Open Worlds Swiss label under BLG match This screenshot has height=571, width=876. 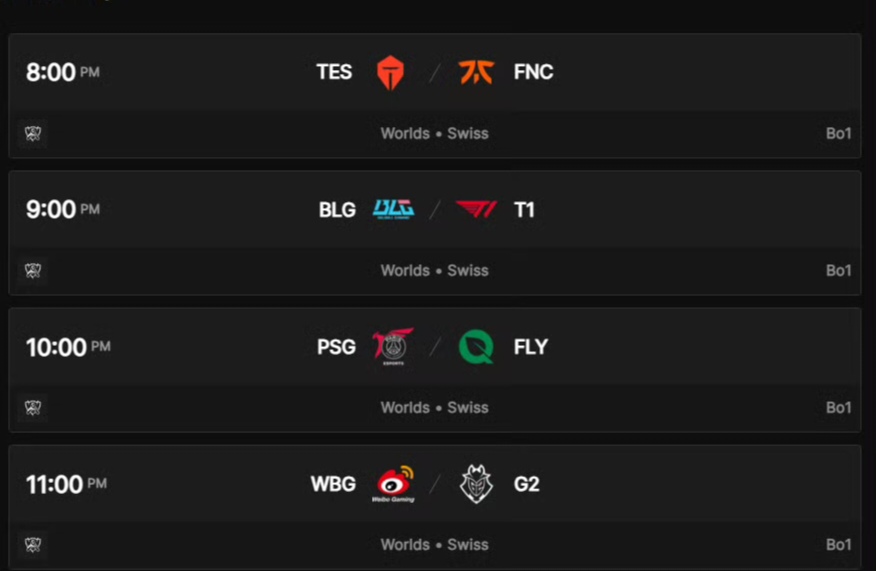click(434, 270)
